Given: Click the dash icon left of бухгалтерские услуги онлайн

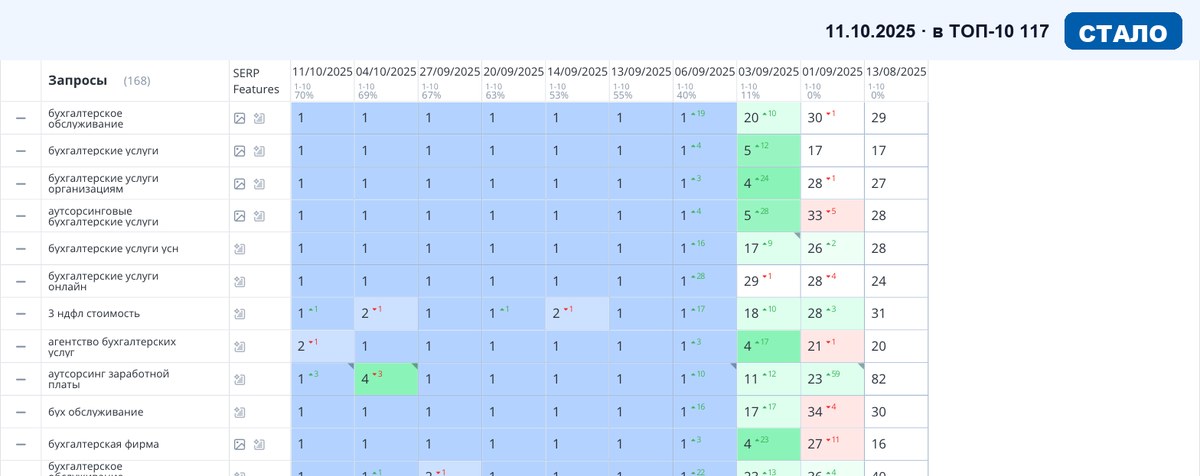Looking at the screenshot, I should (20, 281).
